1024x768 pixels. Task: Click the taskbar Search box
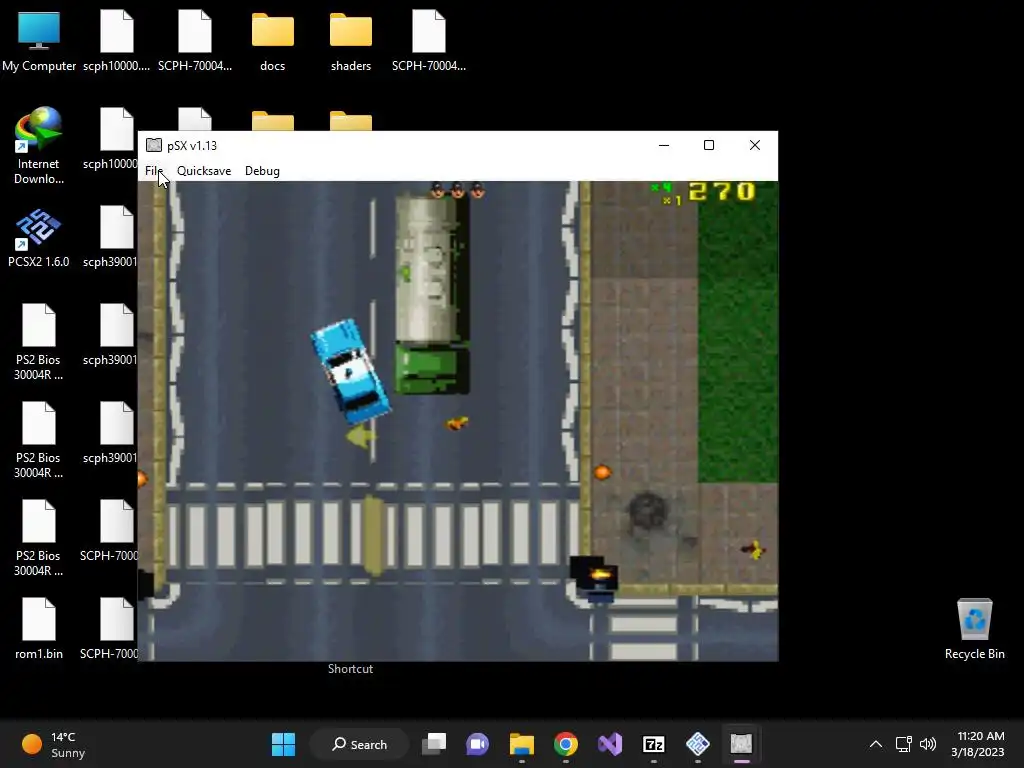coord(359,744)
